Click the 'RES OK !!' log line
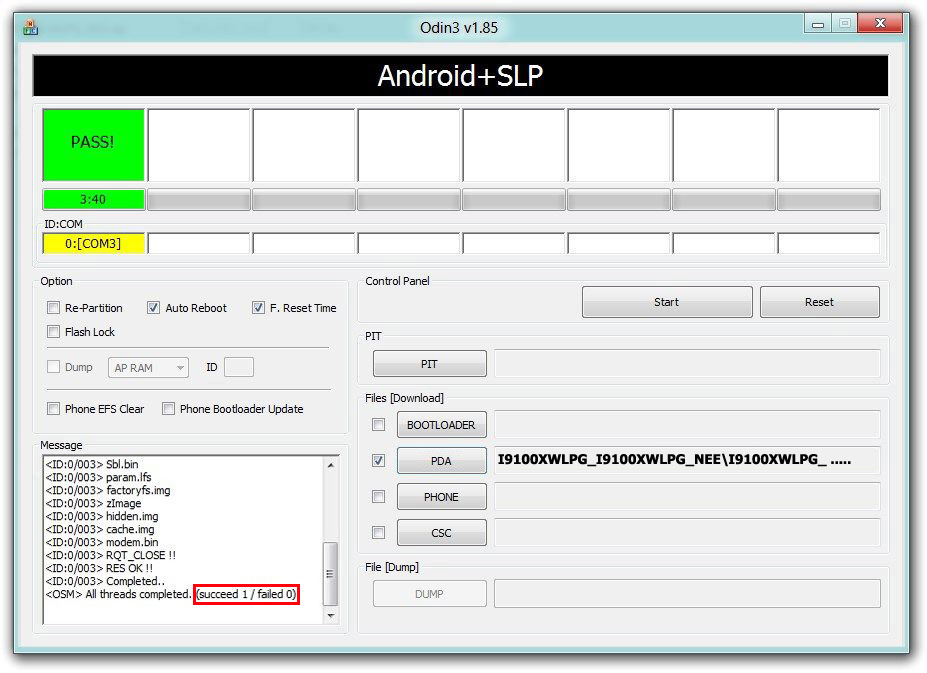This screenshot has width=927, height=673. coord(99,568)
